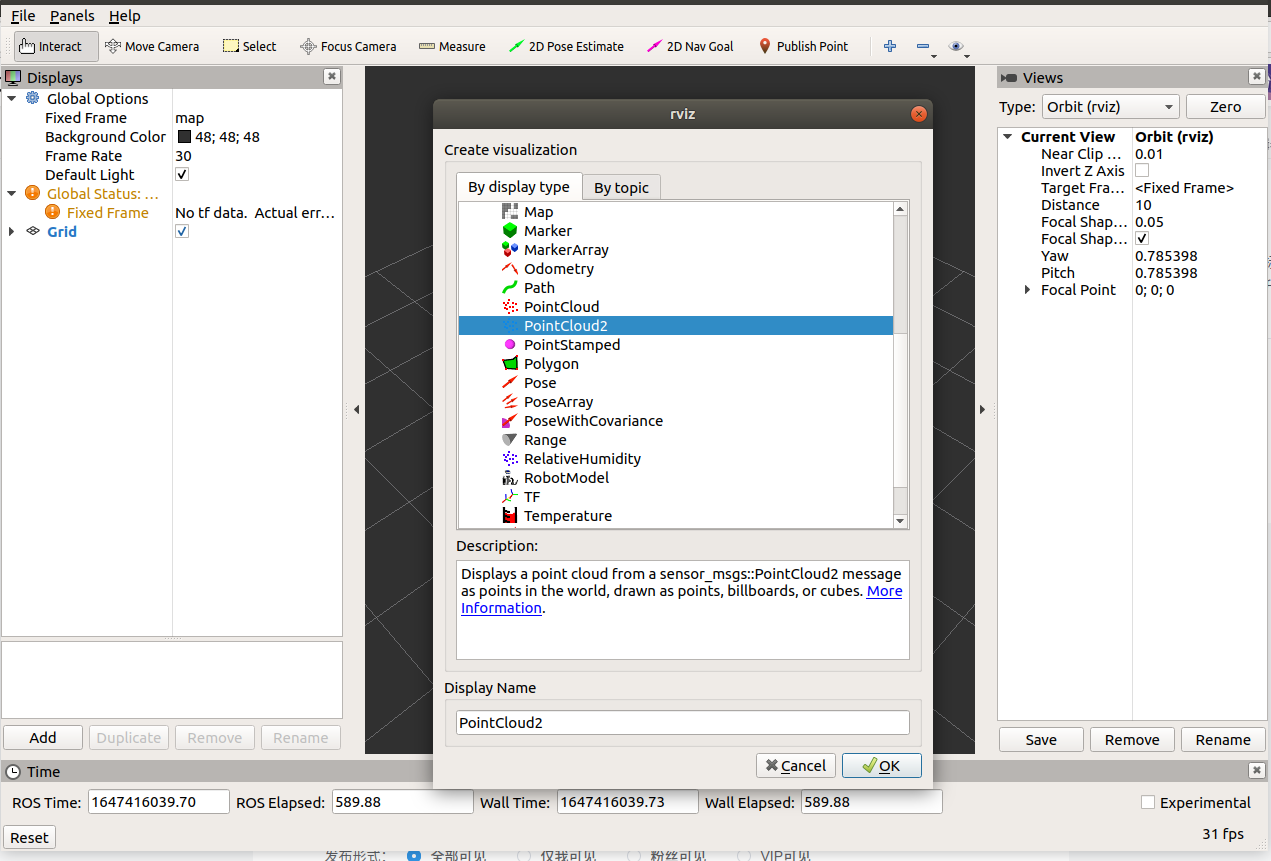Screen dimensions: 1271x861
Task: Open dropdown arrow beside eye icon
Action: click(x=968, y=56)
